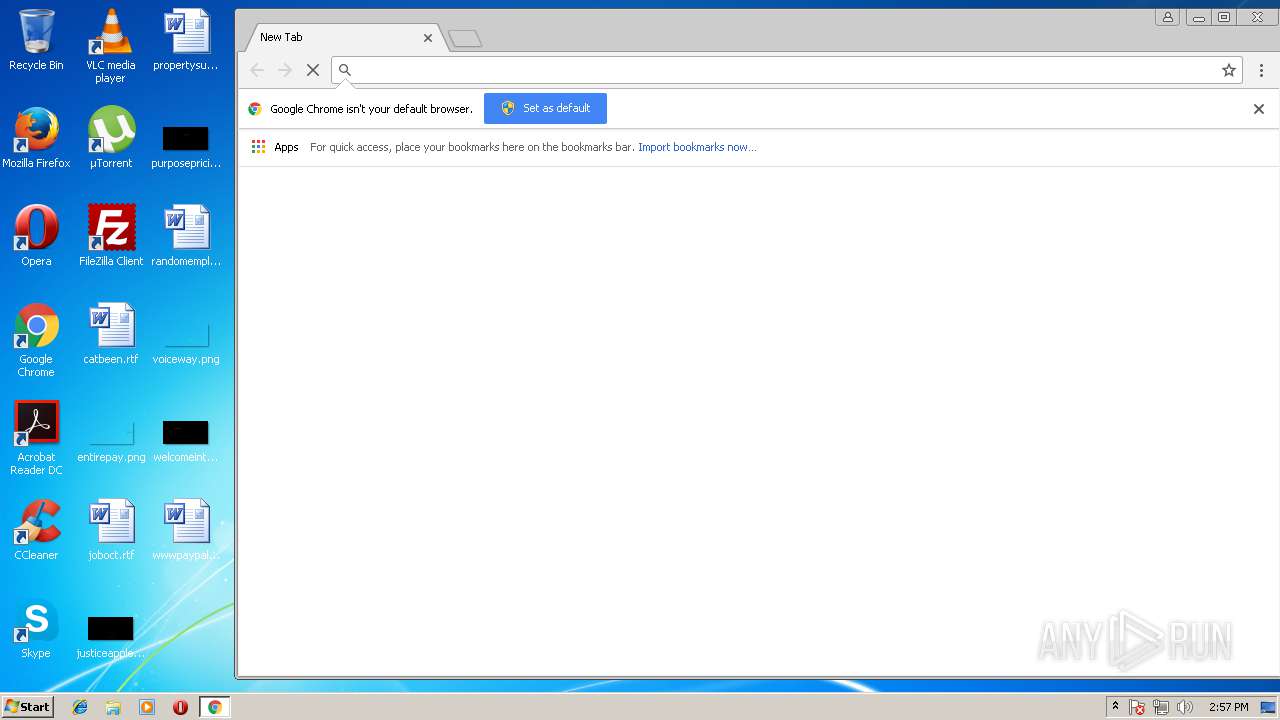Click Set as default button
The height and width of the screenshot is (720, 1280).
[545, 108]
